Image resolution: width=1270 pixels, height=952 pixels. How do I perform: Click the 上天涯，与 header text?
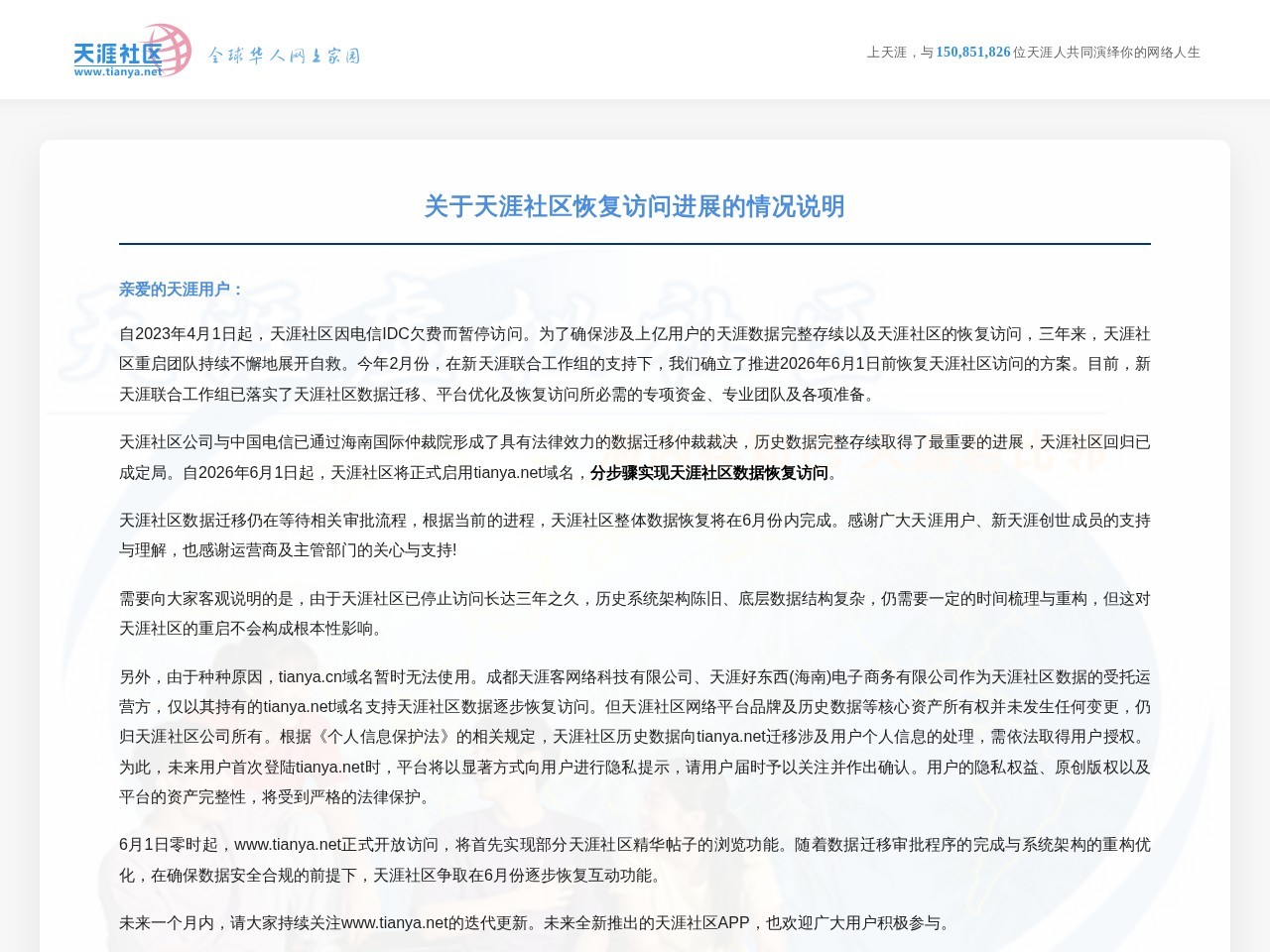(900, 53)
